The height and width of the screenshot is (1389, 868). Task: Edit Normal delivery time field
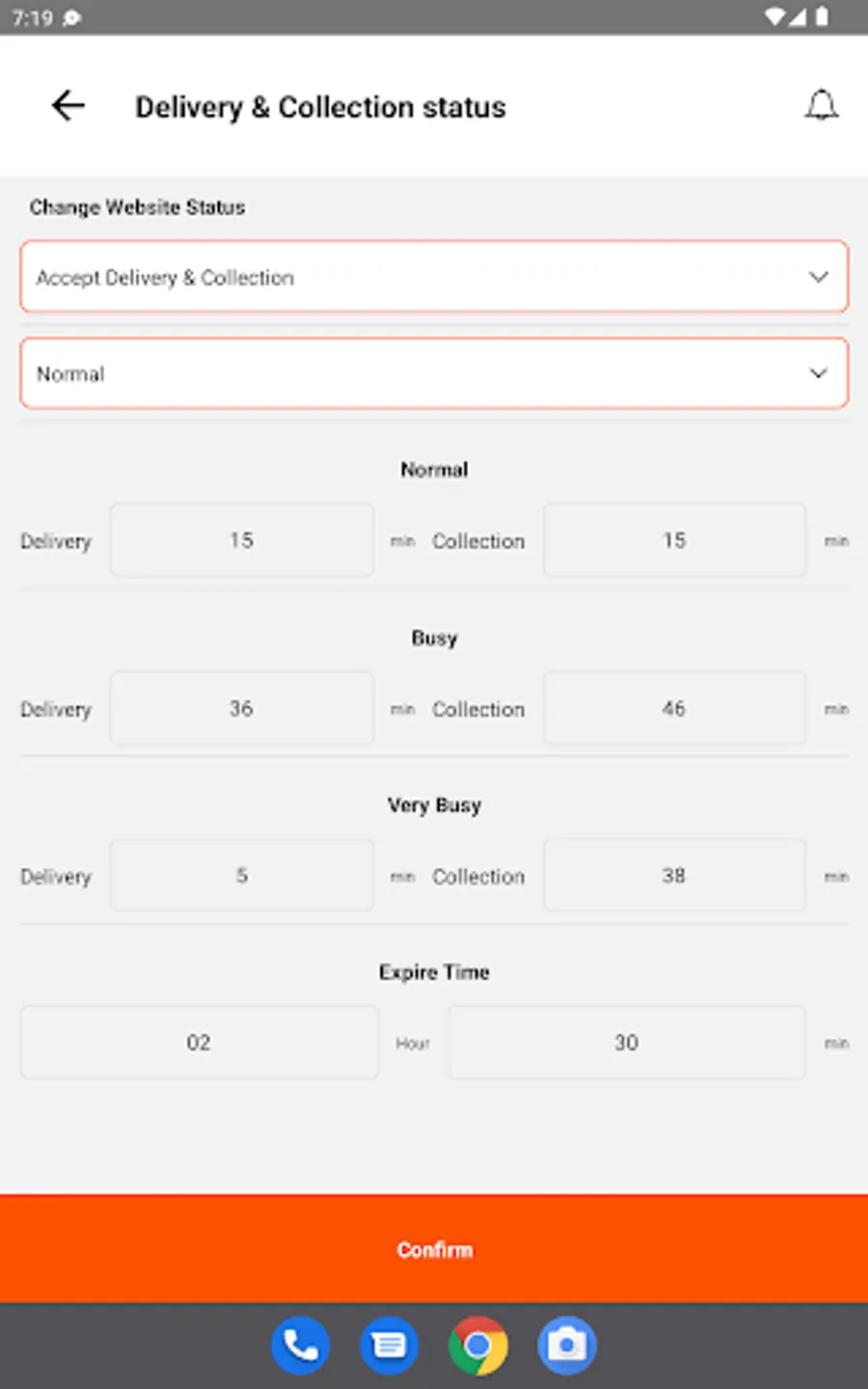[x=241, y=540]
